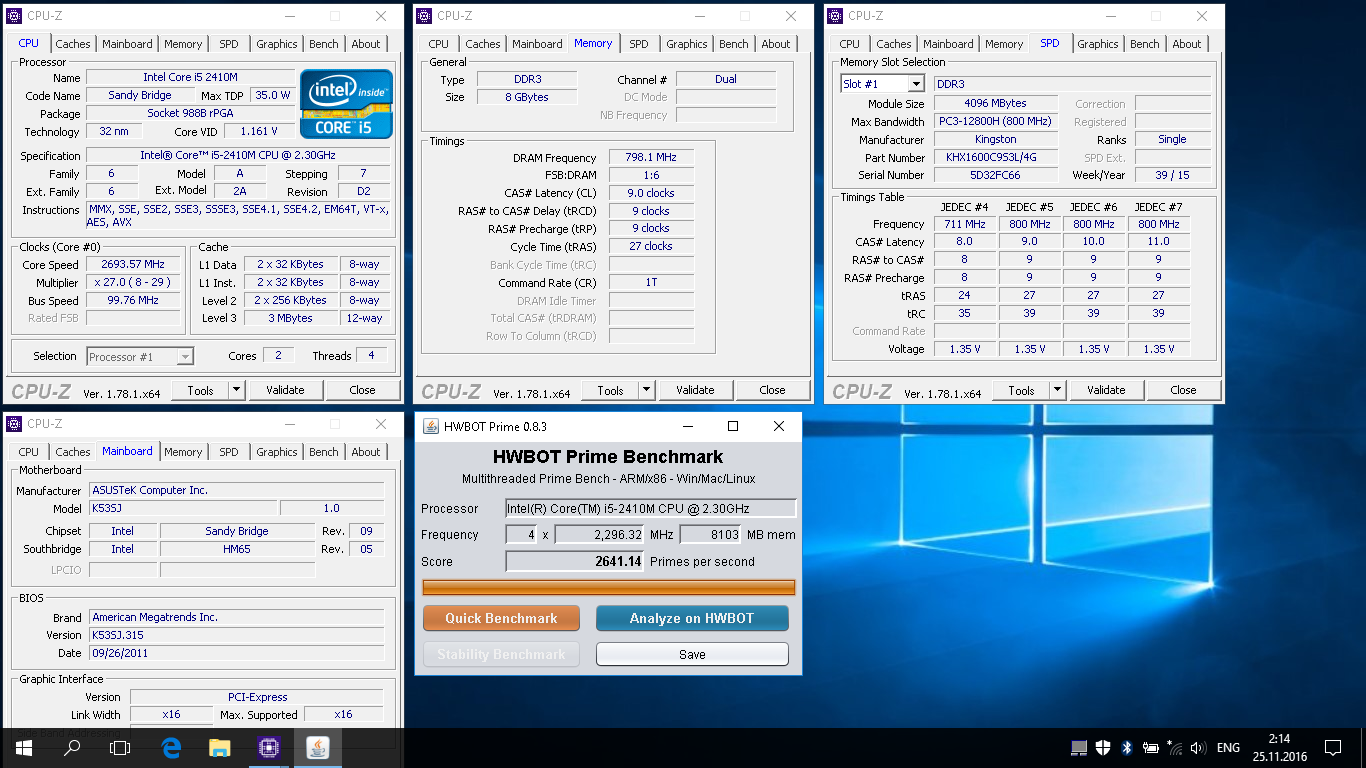Click the Score field showing 2641.14
The image size is (1366, 768).
coord(575,561)
